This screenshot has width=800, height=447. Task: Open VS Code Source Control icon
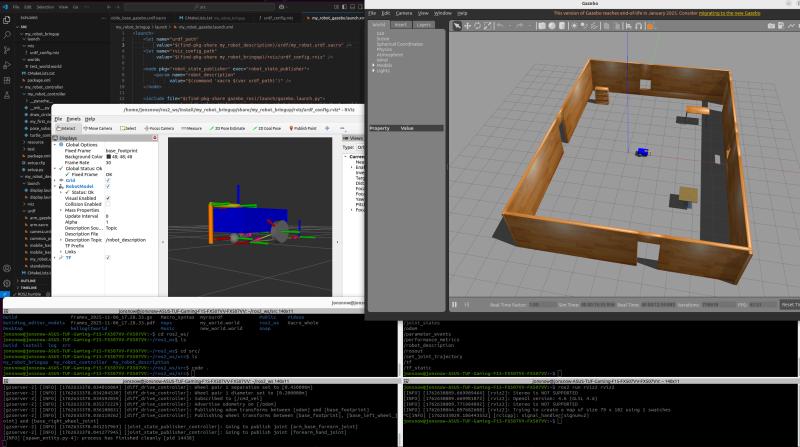7,50
